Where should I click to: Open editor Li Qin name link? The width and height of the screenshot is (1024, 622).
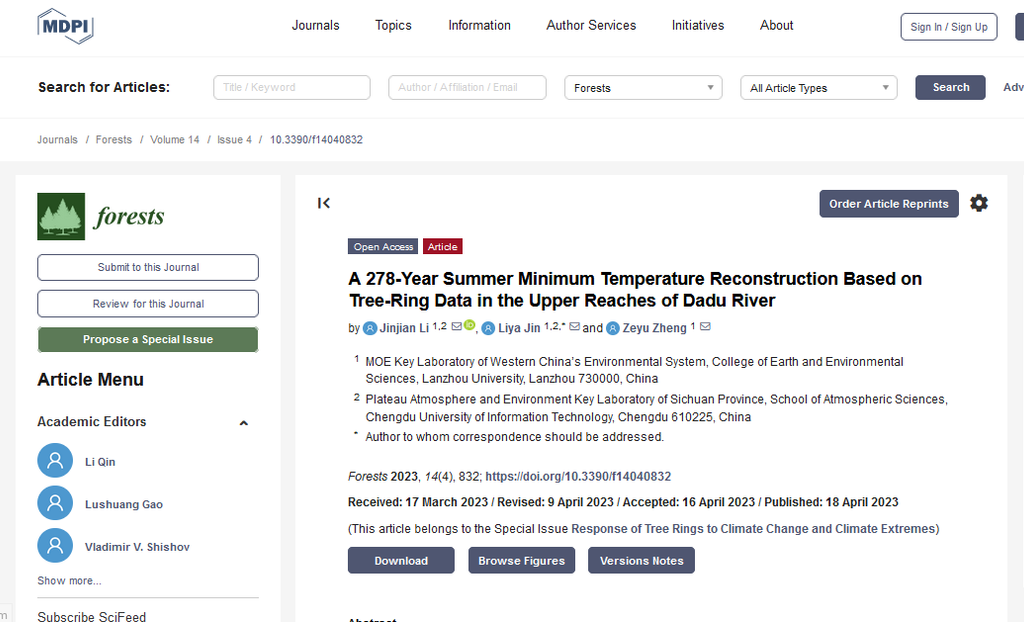(100, 462)
